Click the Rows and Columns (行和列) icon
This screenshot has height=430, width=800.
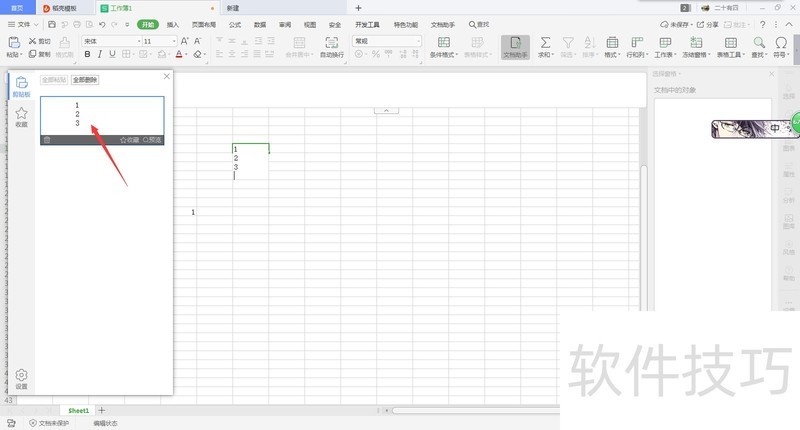(x=637, y=42)
